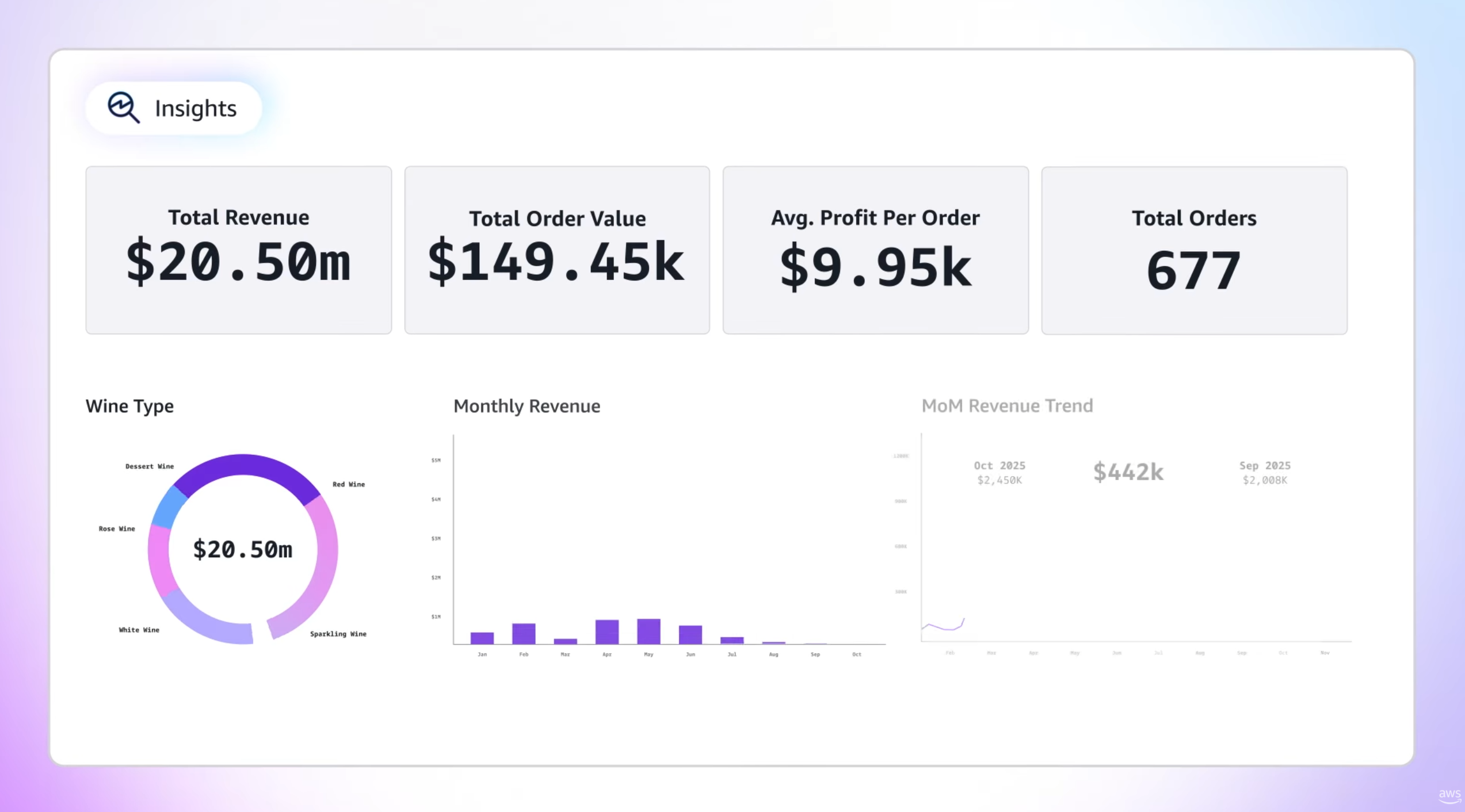
Task: Click the June revenue bar
Action: coord(690,634)
